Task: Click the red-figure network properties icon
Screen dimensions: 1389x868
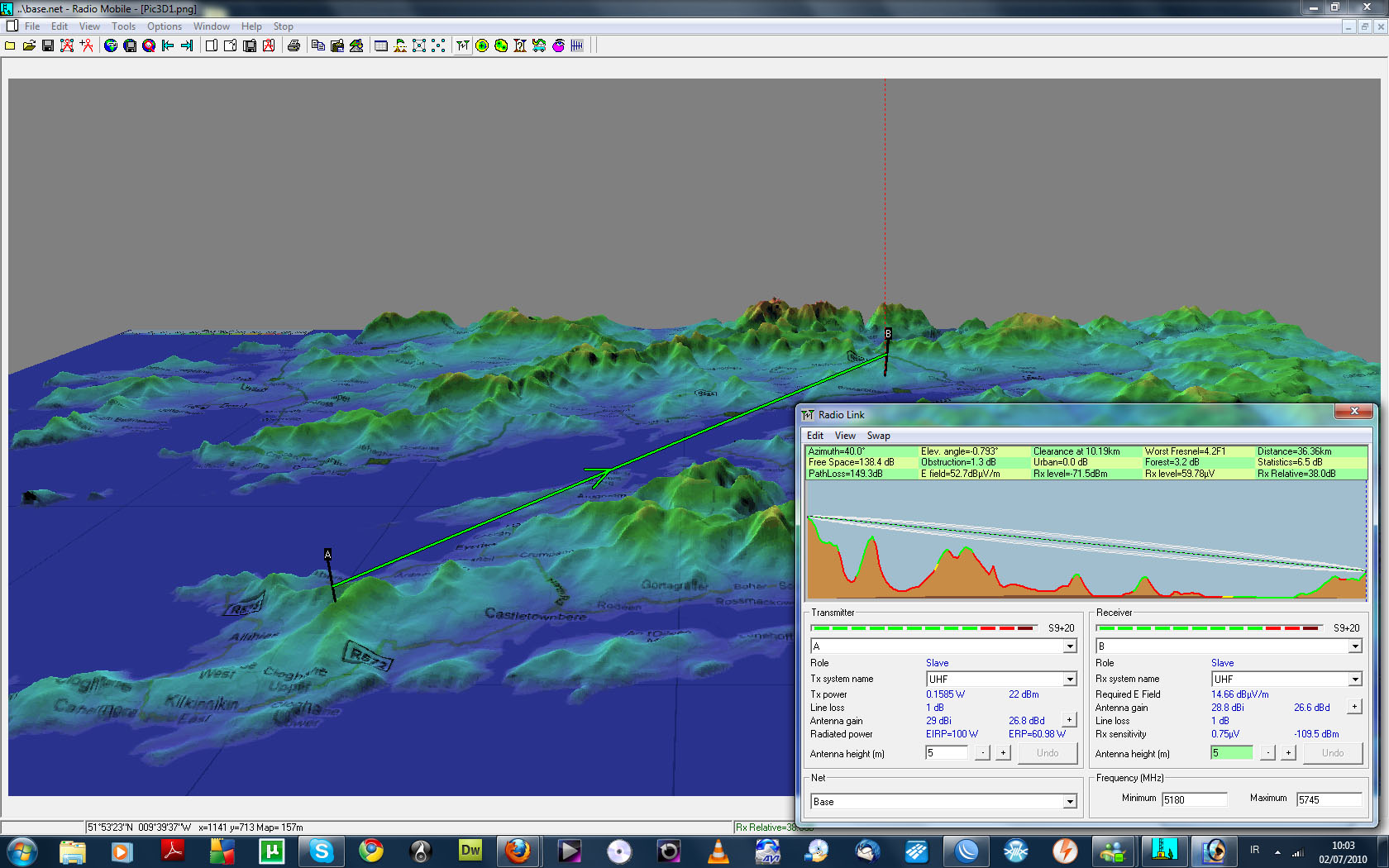Action: click(67, 45)
